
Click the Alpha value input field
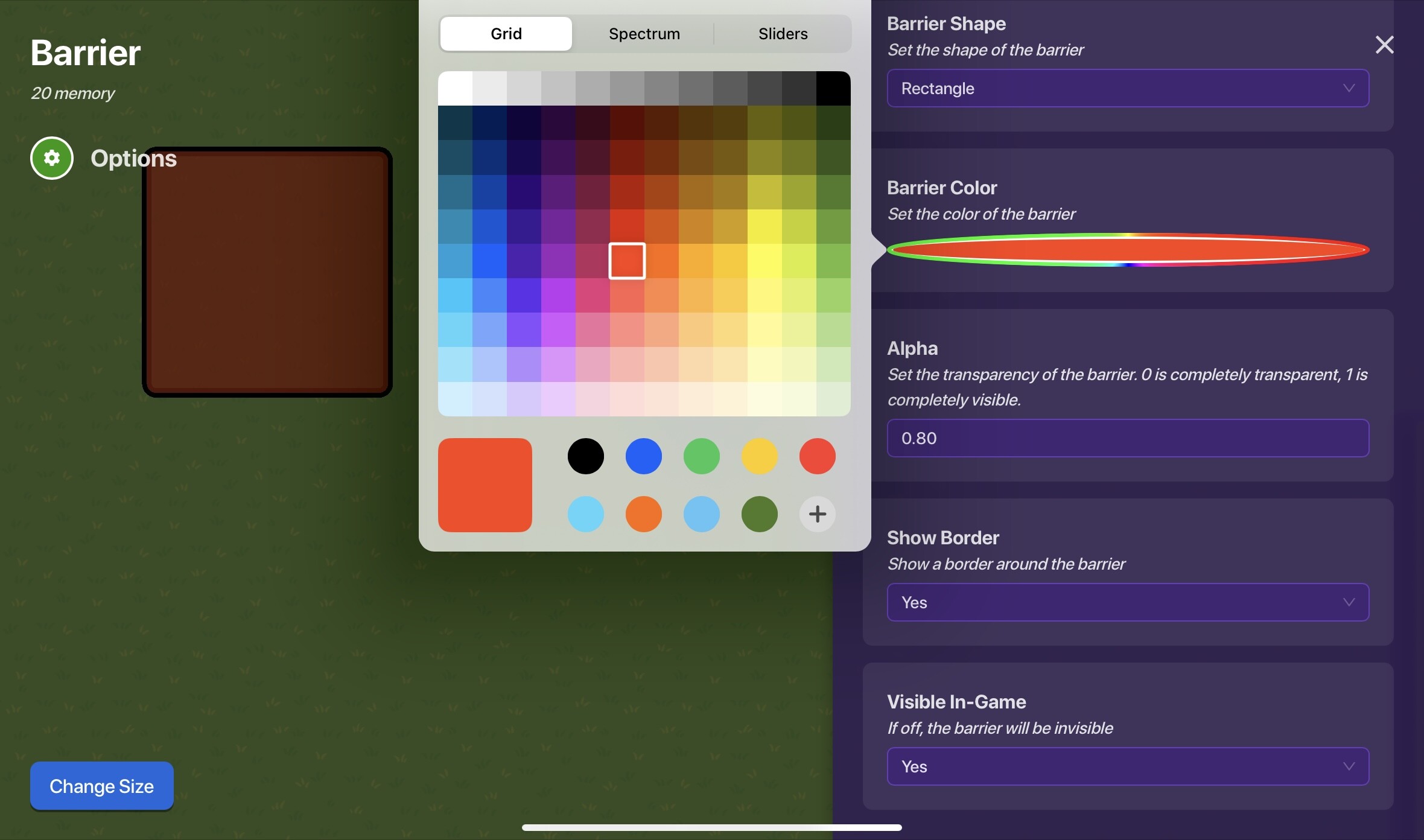[1127, 438]
